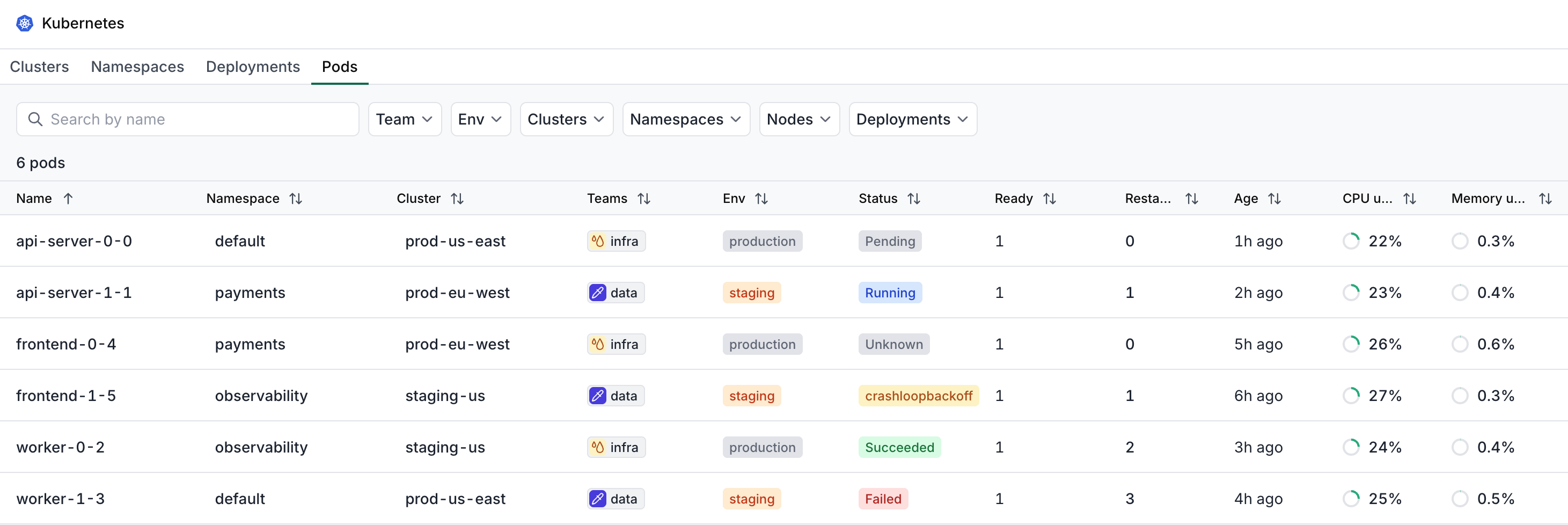Click the Succeeded status badge
The height and width of the screenshot is (525, 1568).
tap(900, 448)
